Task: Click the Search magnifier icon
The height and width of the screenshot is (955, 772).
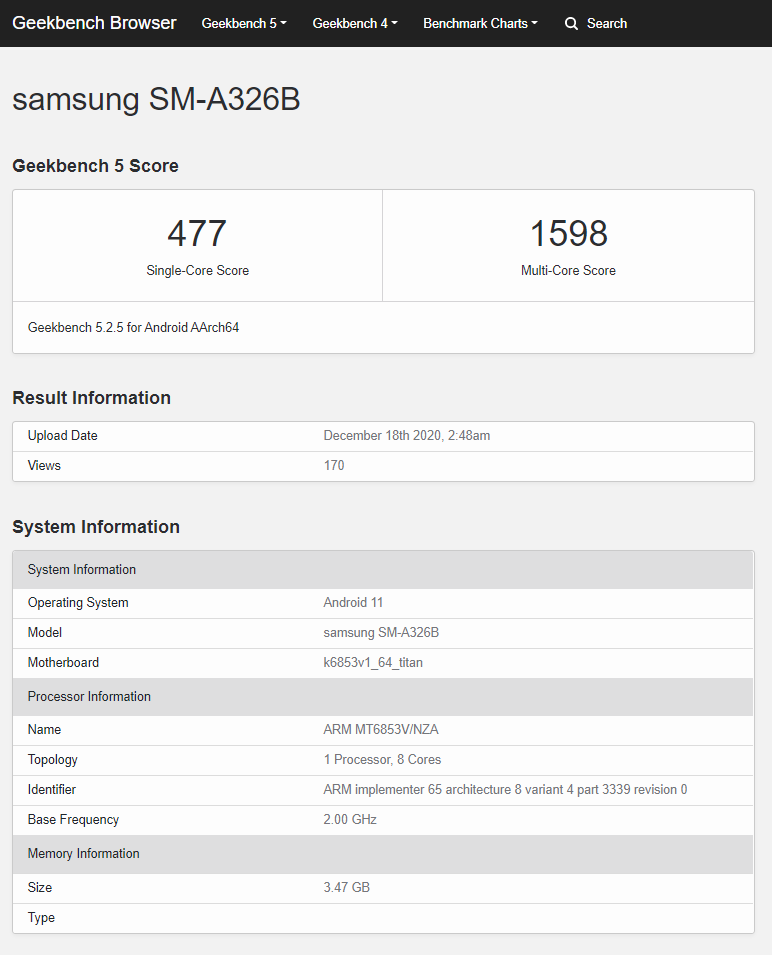Action: coord(571,23)
